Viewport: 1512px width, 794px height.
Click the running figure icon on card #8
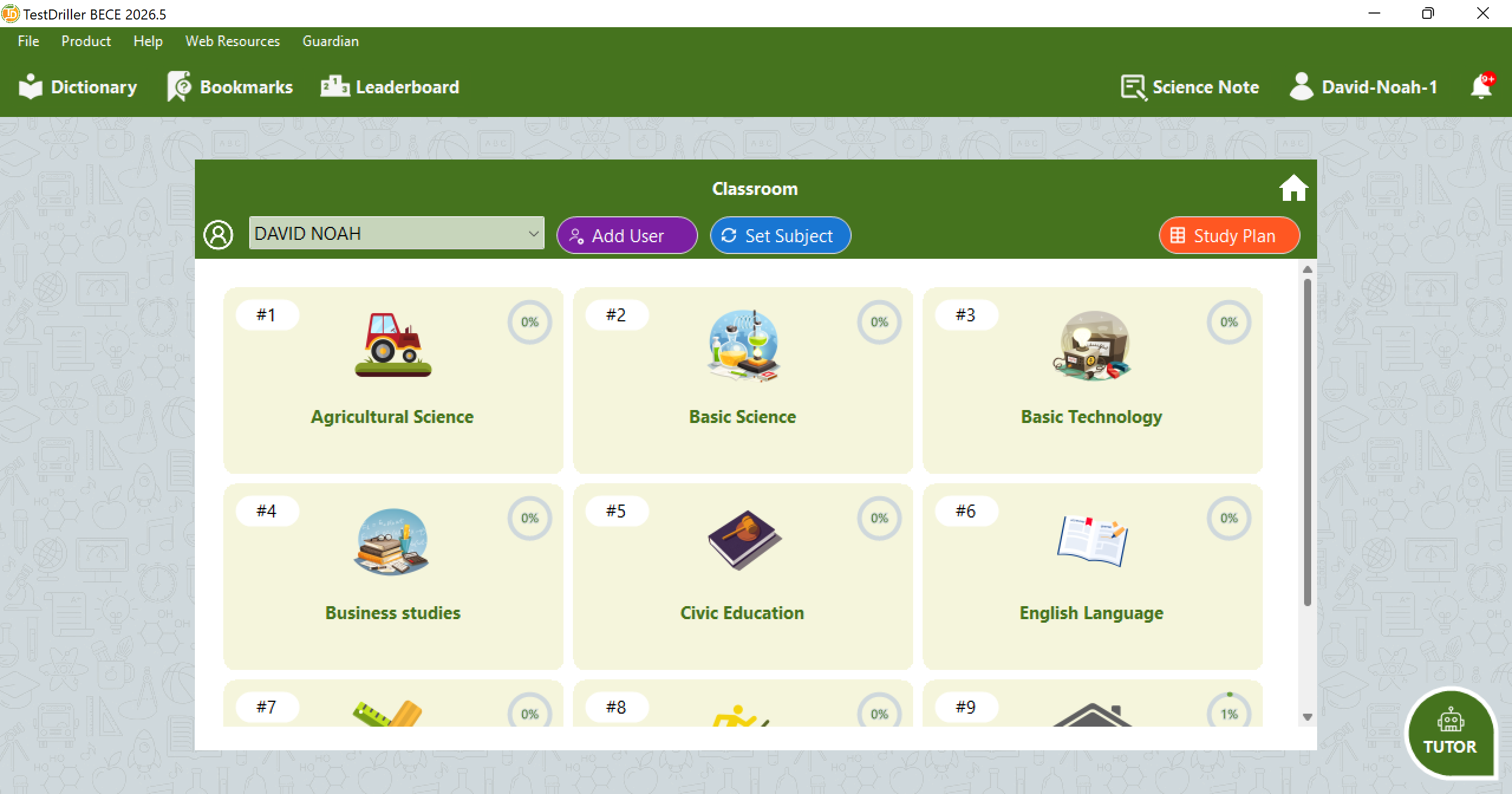point(741,715)
